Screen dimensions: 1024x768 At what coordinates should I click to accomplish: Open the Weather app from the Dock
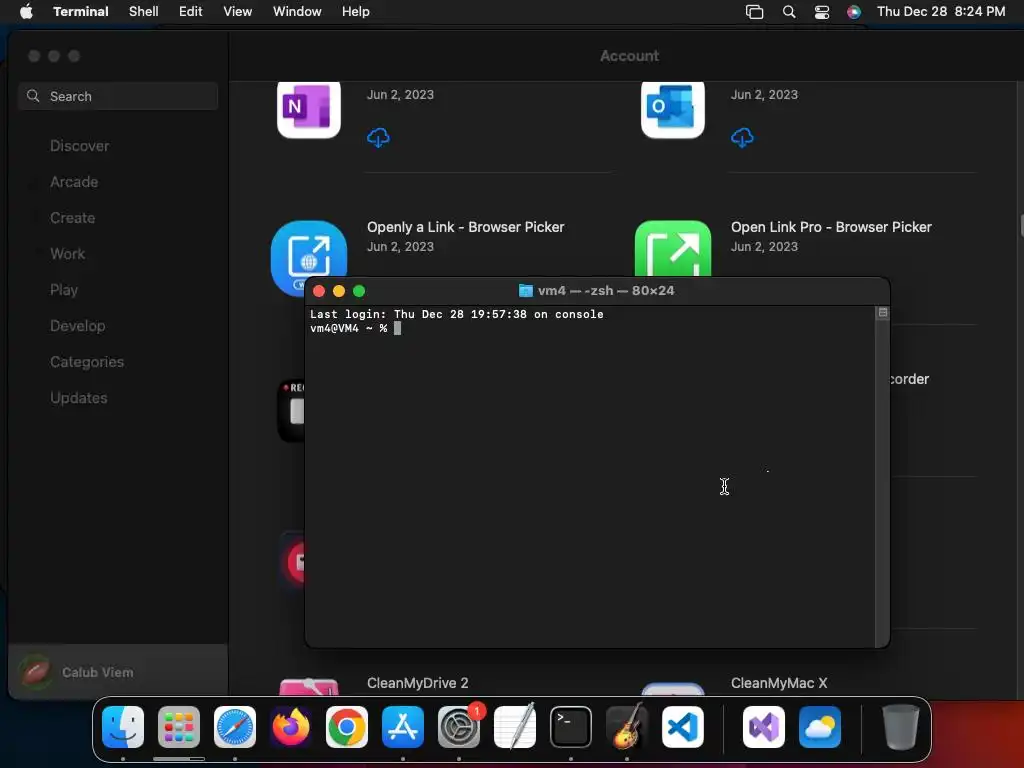point(820,727)
